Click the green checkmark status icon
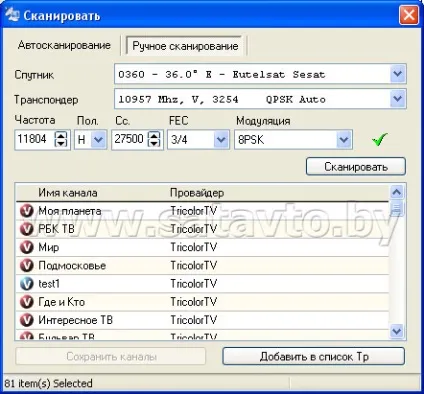Screen dimensions: 424x394 click(380, 139)
